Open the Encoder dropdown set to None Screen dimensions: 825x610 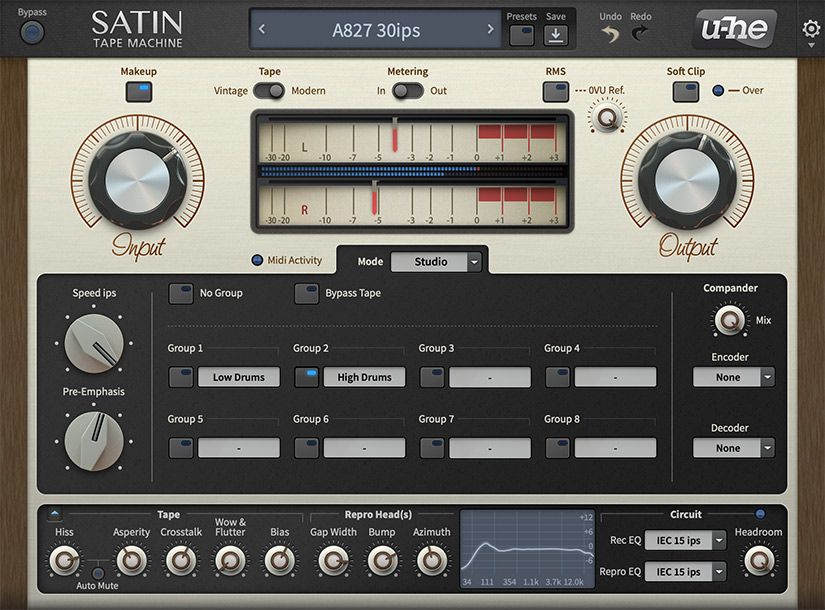click(x=733, y=377)
